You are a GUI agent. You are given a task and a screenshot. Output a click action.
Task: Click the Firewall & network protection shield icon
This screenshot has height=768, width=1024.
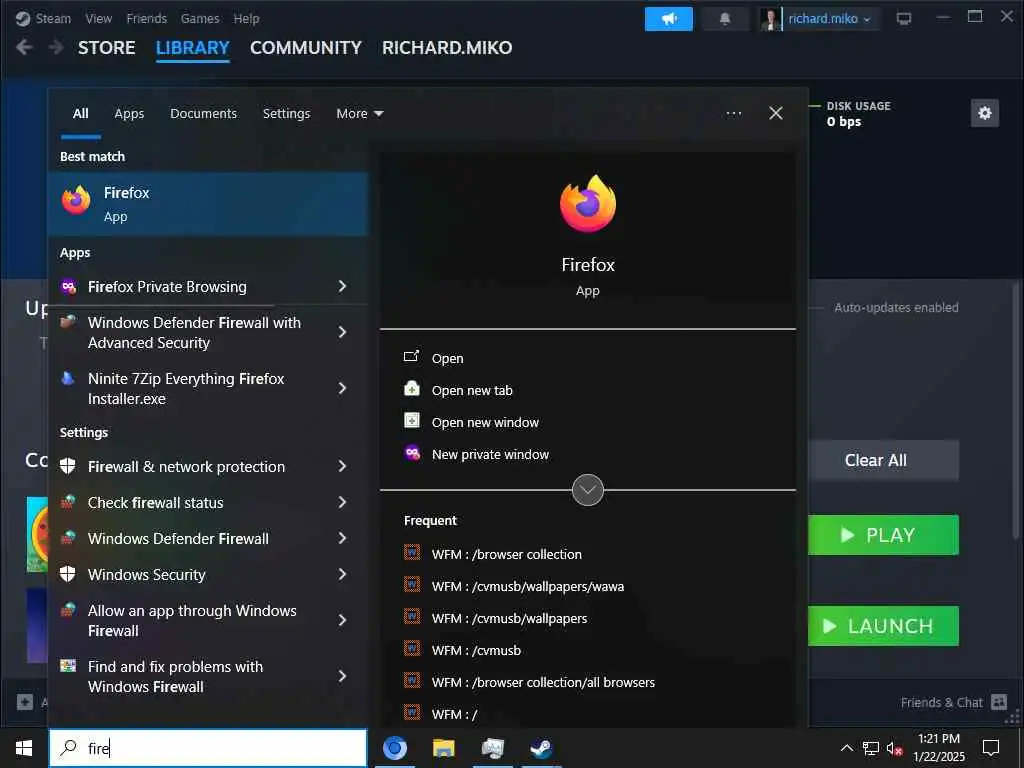coord(68,466)
